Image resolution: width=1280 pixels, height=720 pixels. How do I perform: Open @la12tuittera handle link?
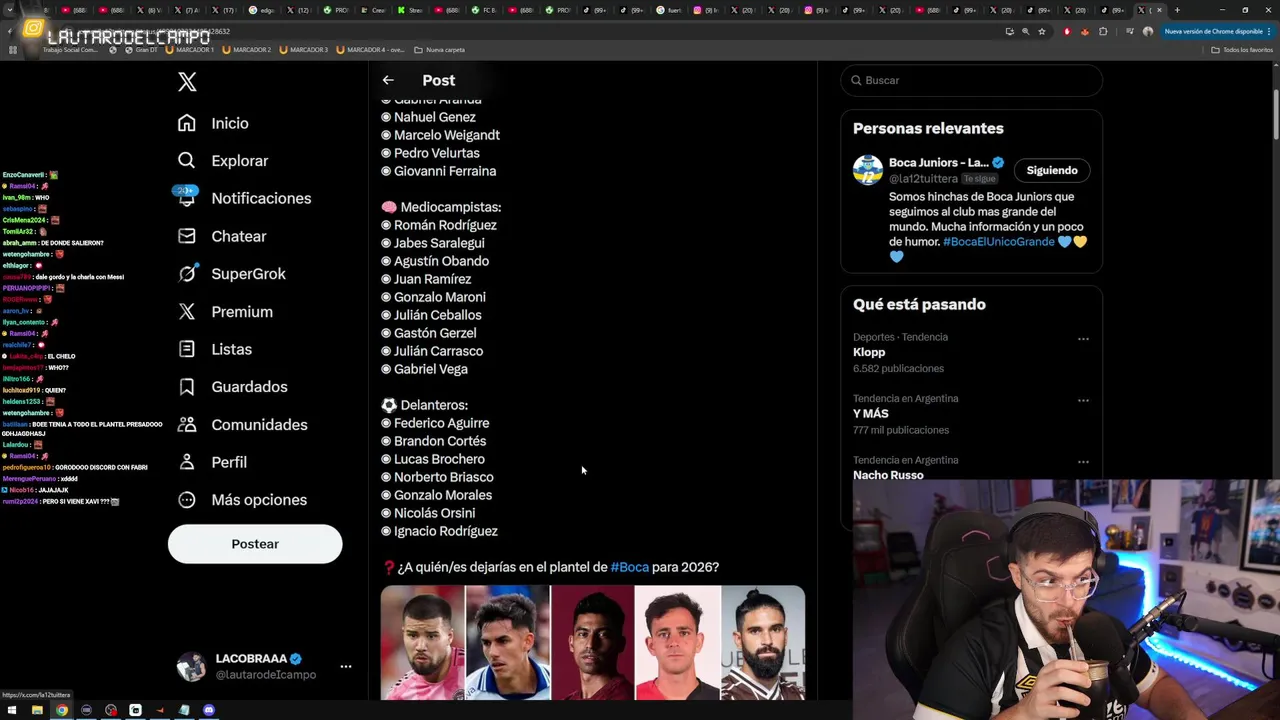[x=923, y=179]
